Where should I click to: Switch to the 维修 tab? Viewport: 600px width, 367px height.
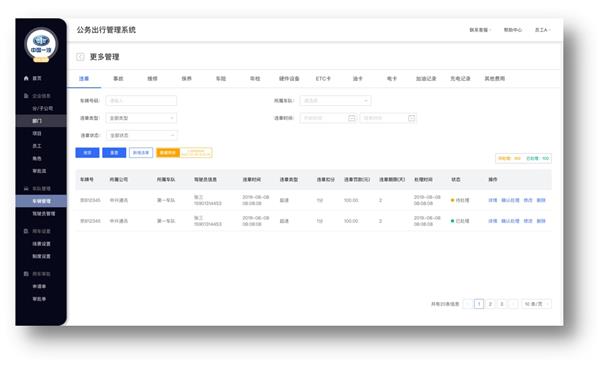152,78
